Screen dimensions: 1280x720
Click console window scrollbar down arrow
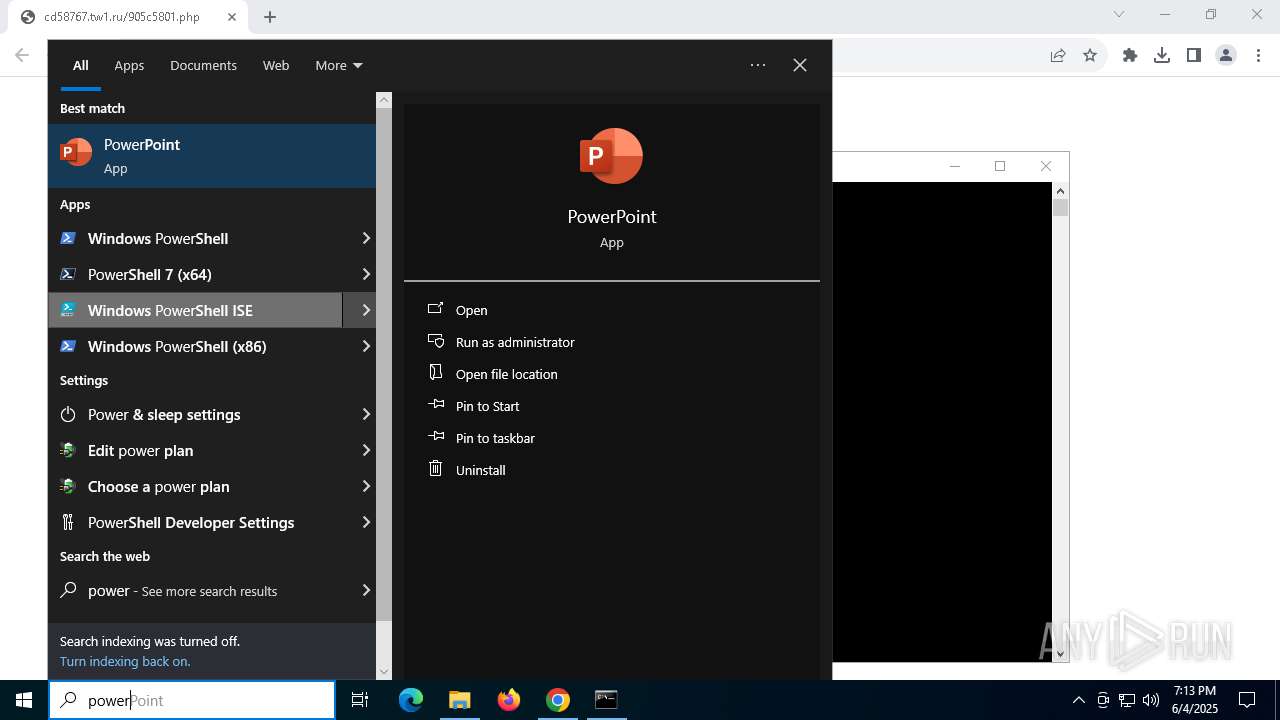[1061, 654]
